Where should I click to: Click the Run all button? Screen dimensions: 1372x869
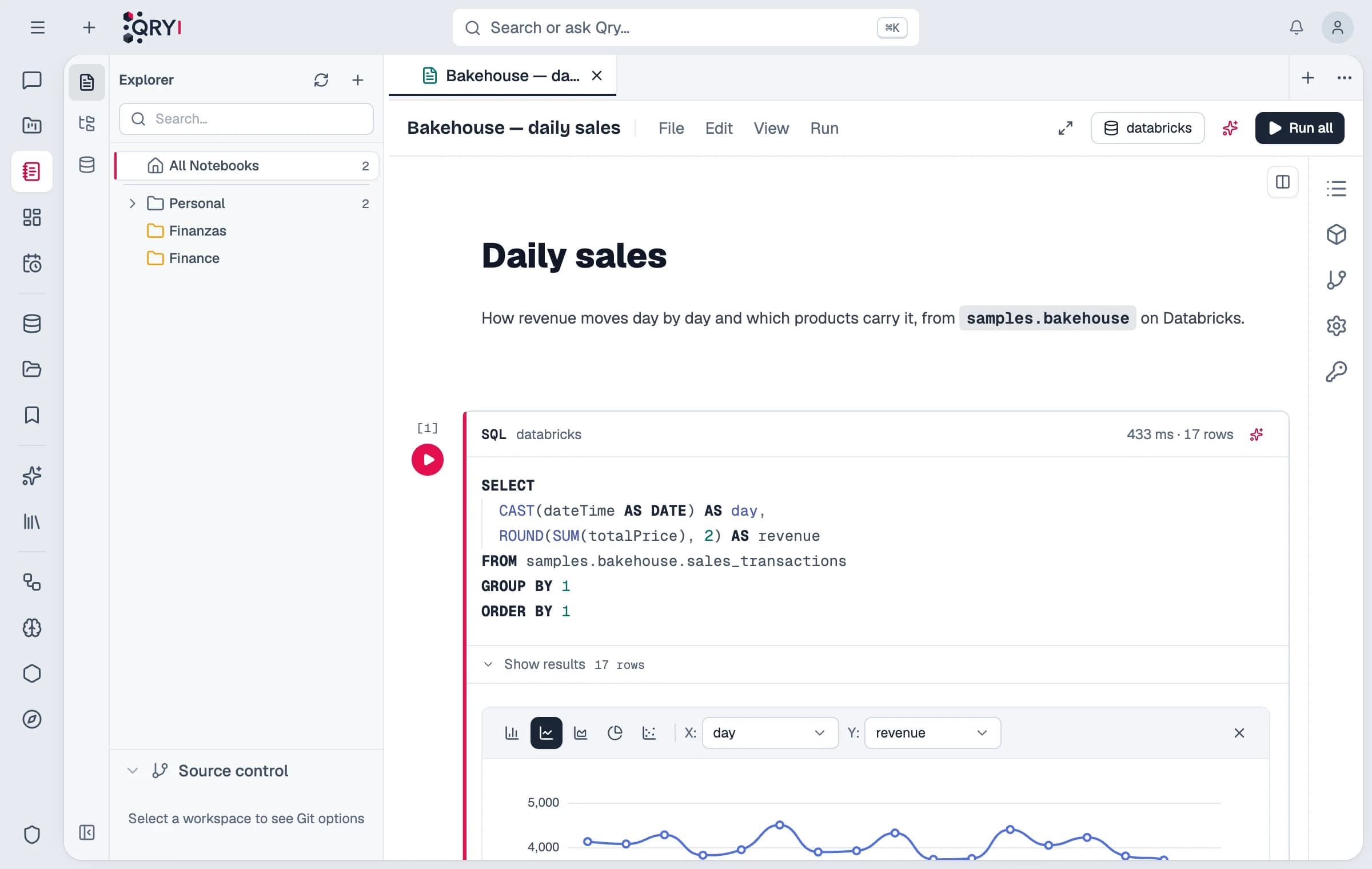[1299, 128]
